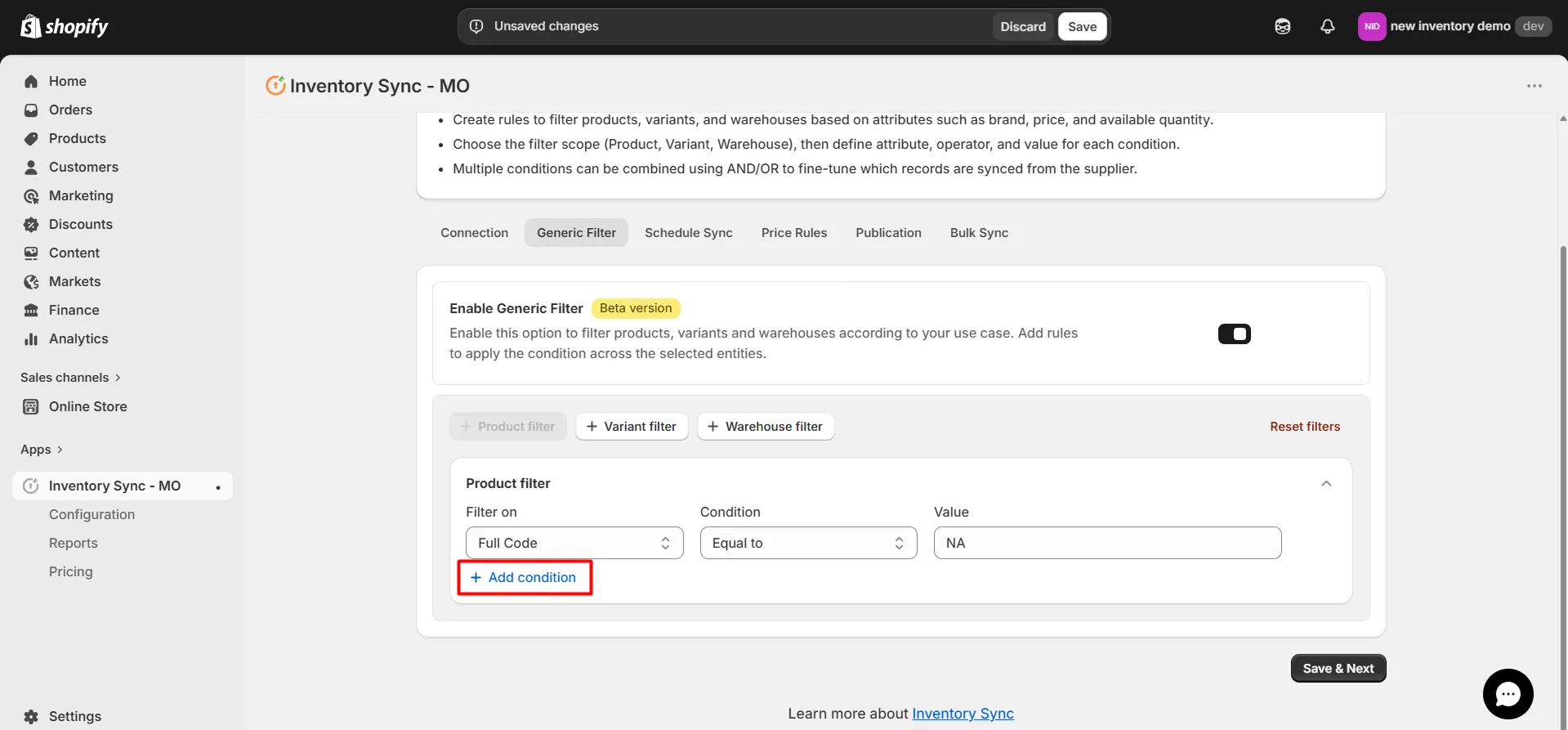The image size is (1568, 730).
Task: Select the Content icon in sidebar
Action: pos(31,253)
